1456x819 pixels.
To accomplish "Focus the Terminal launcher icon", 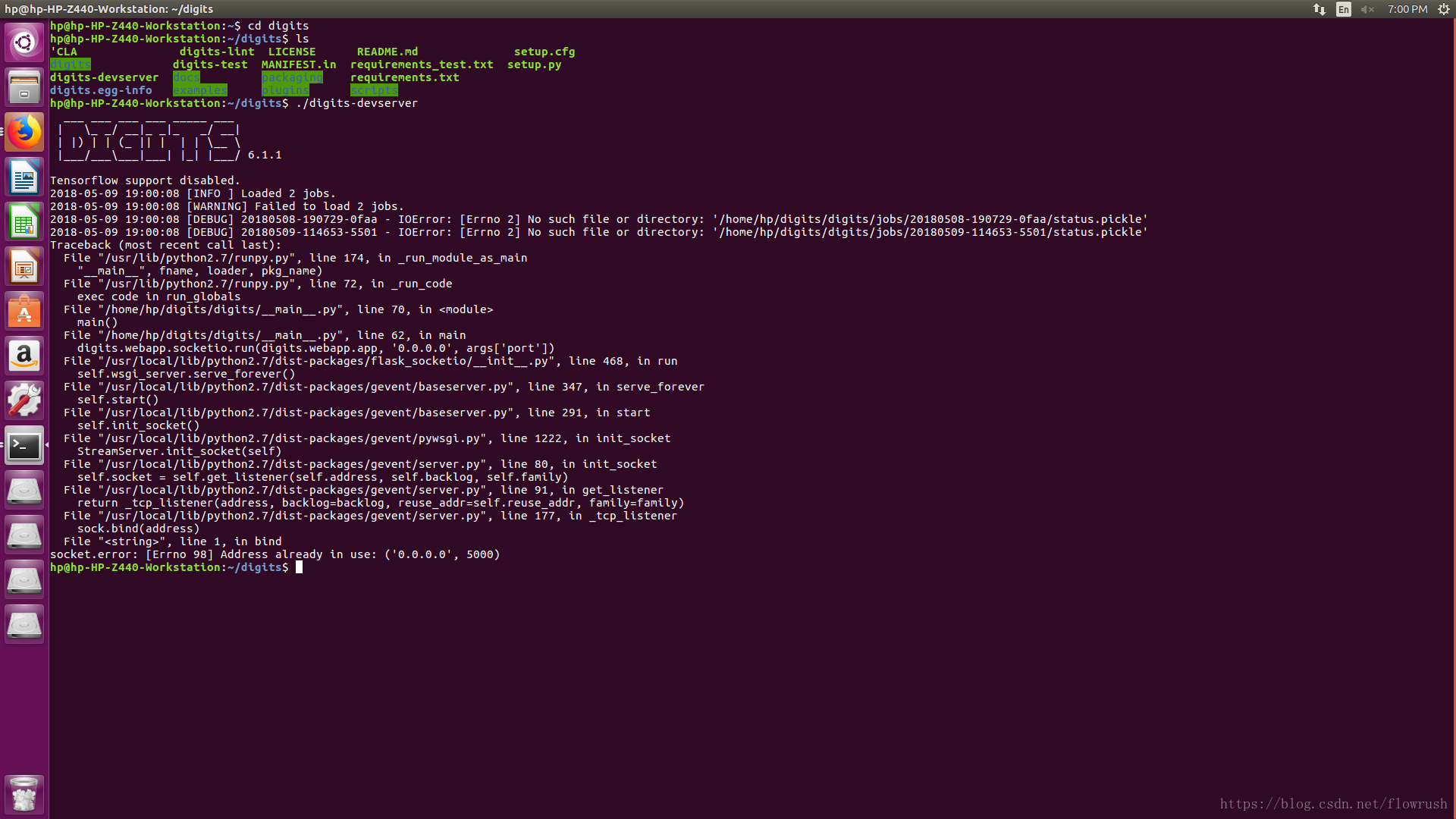I will coord(24,445).
